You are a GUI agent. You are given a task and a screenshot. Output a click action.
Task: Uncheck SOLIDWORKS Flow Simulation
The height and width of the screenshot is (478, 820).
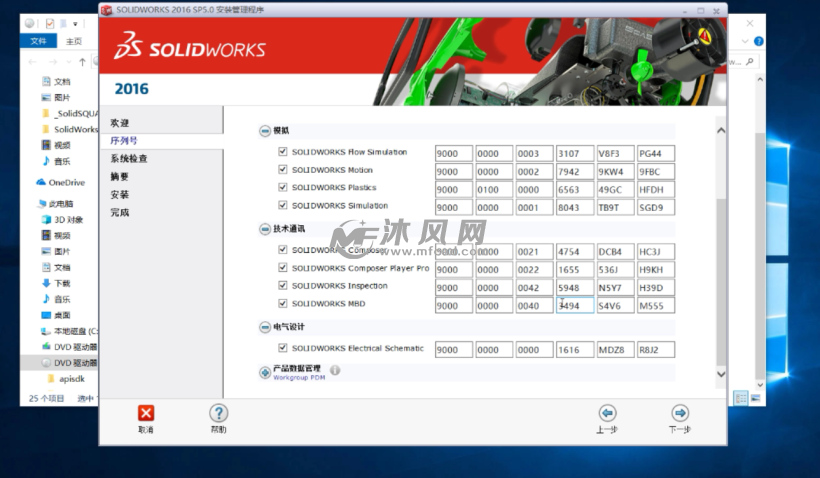pyautogui.click(x=283, y=152)
